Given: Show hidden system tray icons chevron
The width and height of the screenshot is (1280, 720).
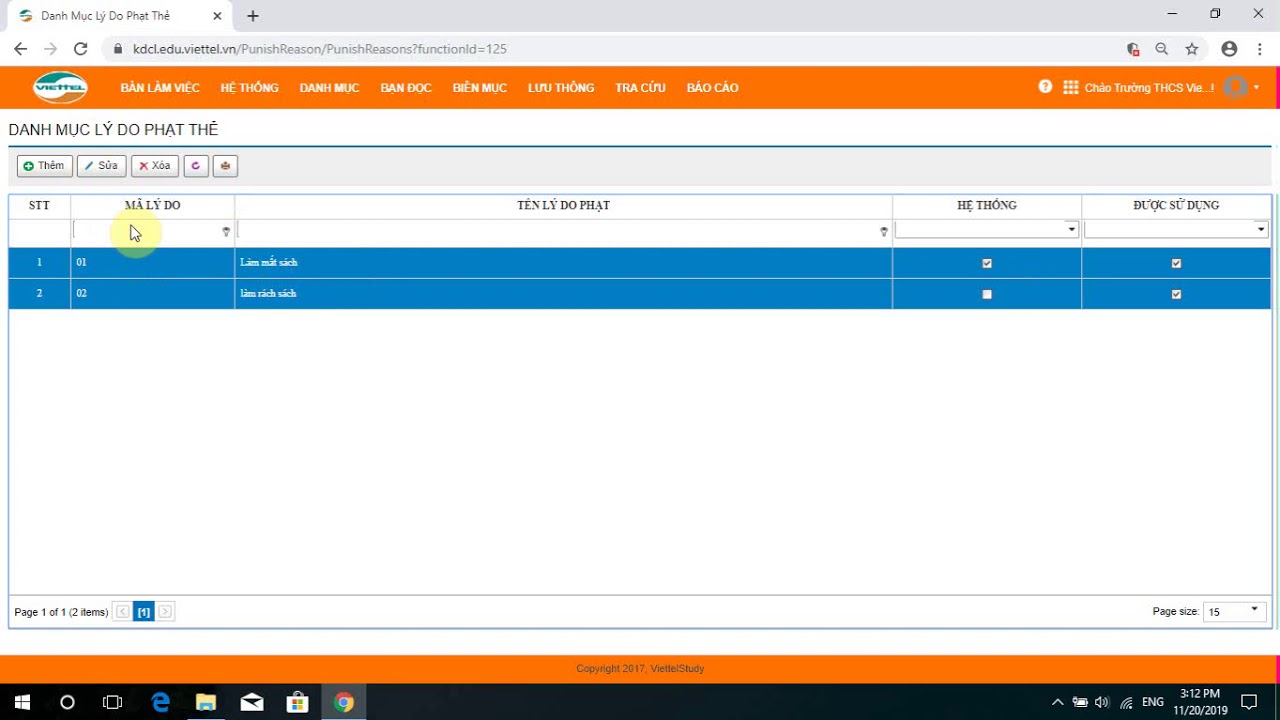Looking at the screenshot, I should (1057, 702).
